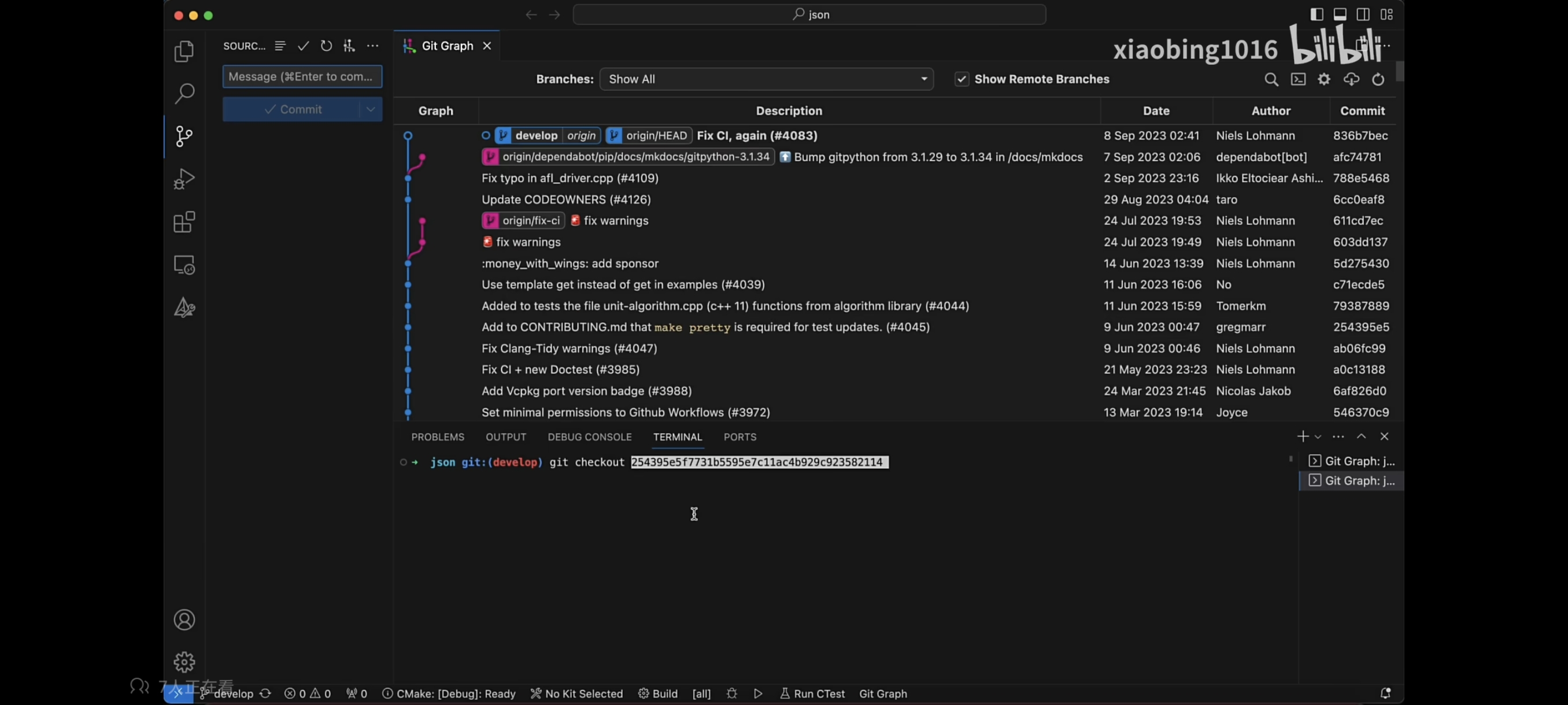Open terminal for repository icon
This screenshot has height=705, width=1568.
[x=1298, y=80]
